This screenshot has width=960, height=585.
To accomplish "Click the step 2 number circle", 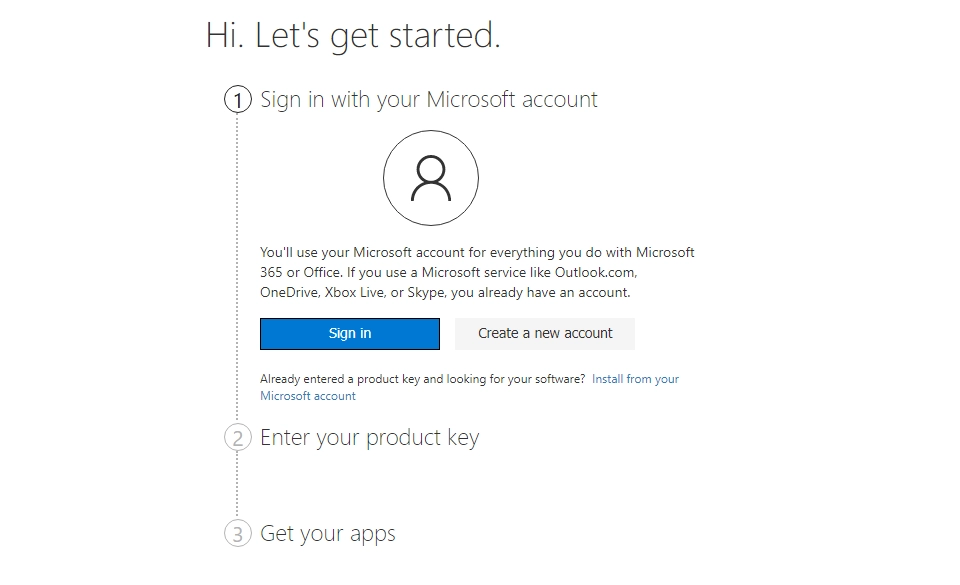I will point(237,438).
